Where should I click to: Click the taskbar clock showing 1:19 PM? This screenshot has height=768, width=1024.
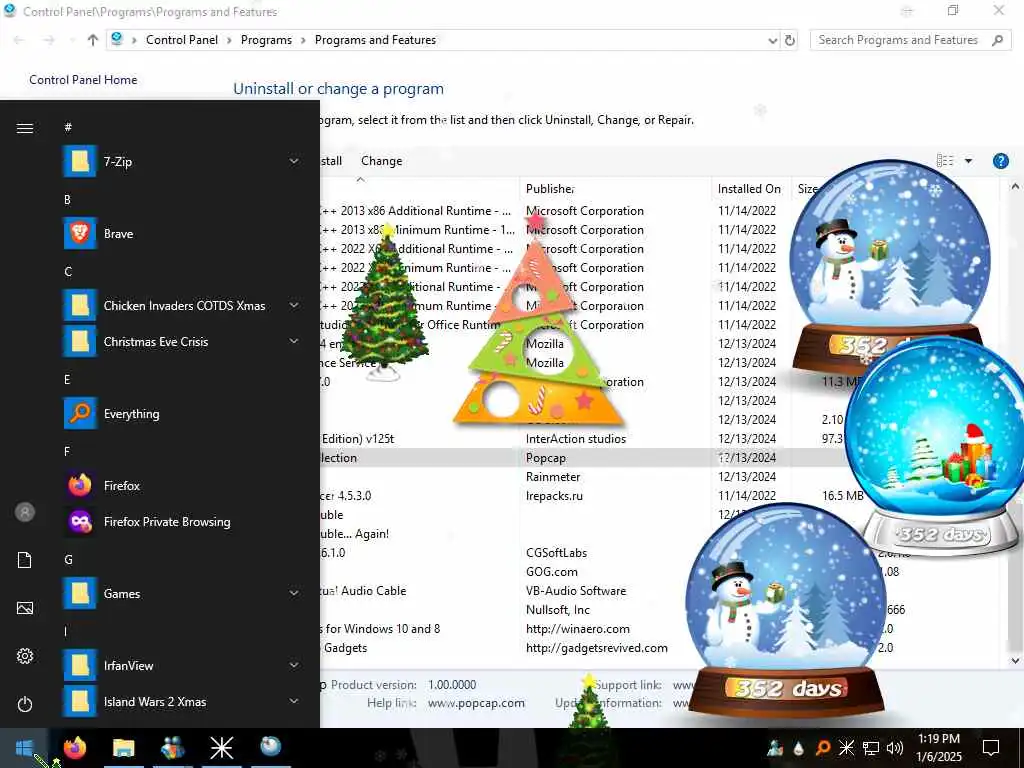[x=938, y=748]
